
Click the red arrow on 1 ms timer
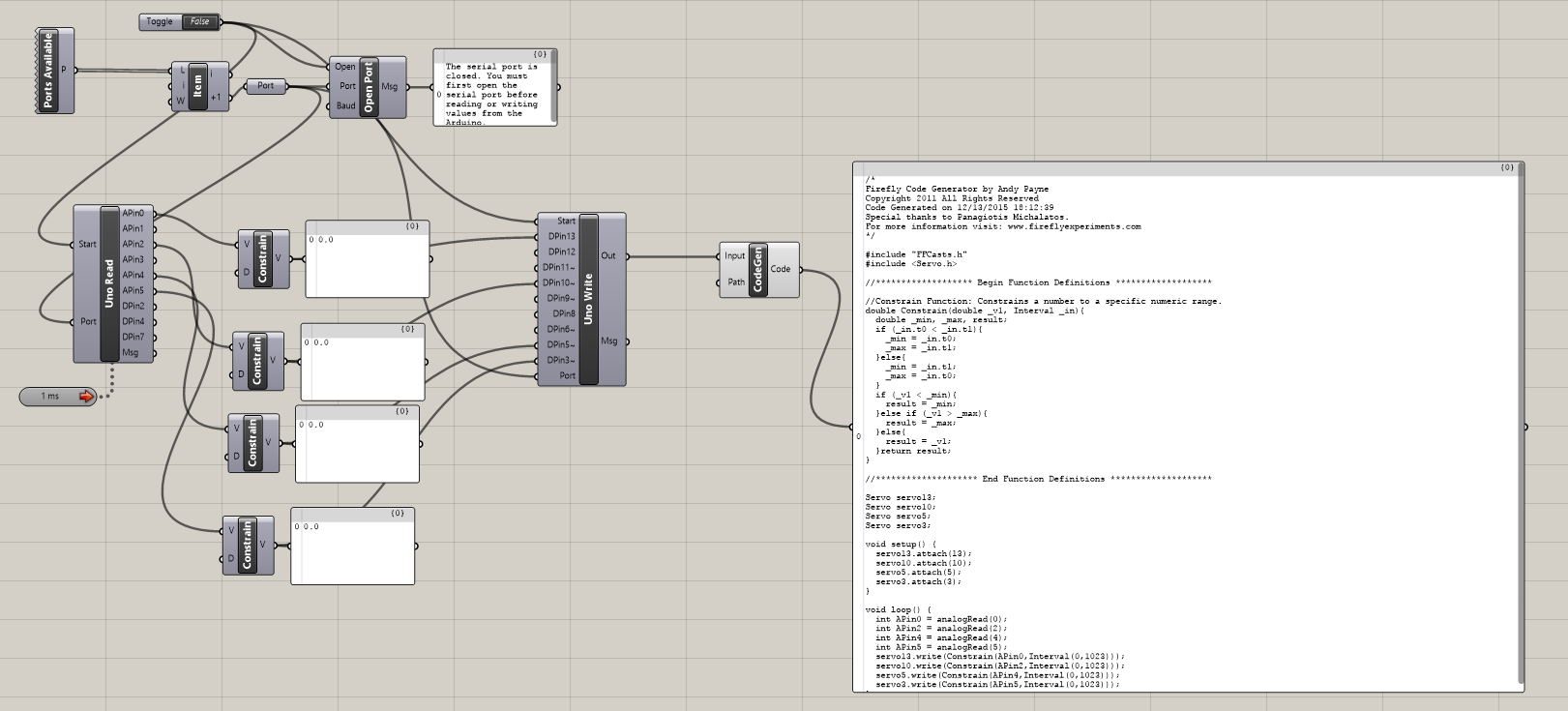pyautogui.click(x=86, y=397)
